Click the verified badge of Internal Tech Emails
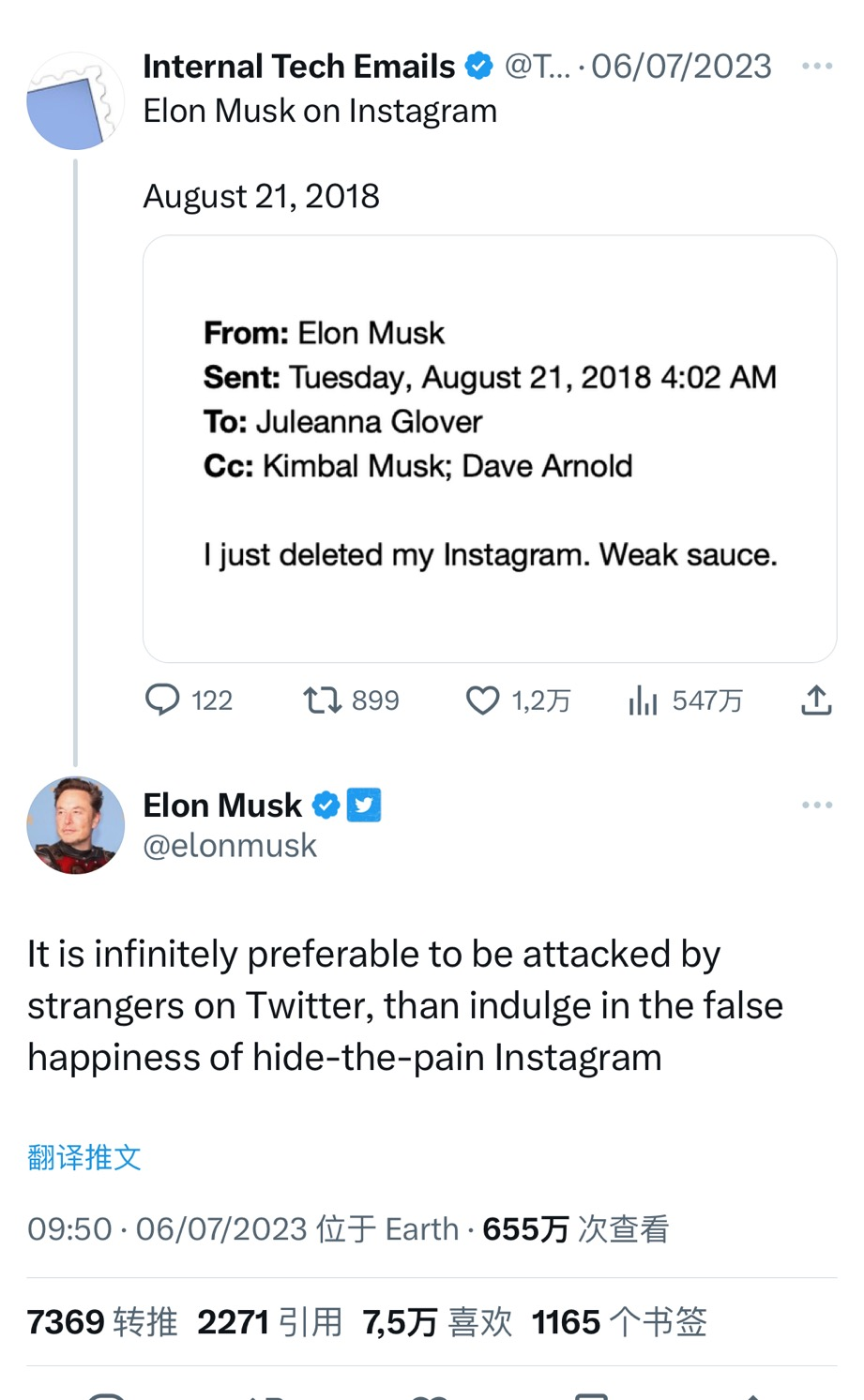The width and height of the screenshot is (864, 1400). (x=479, y=67)
